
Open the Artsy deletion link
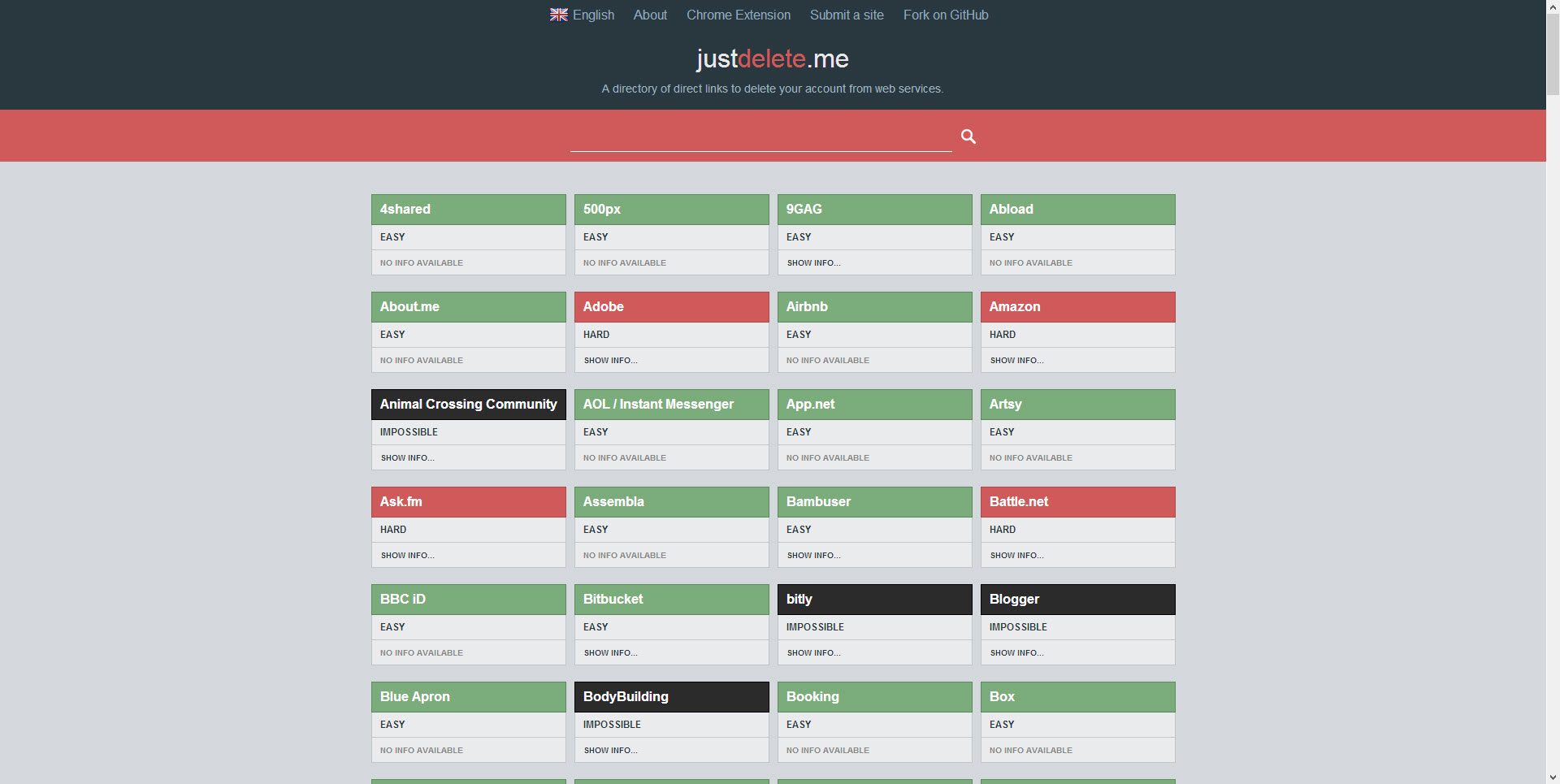(1078, 405)
